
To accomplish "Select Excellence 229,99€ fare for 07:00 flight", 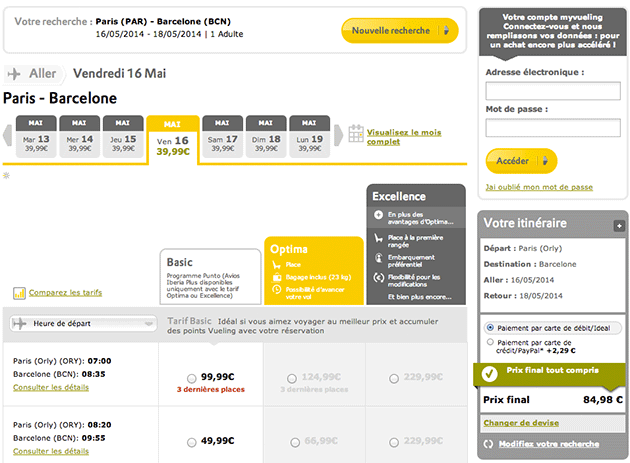I will [x=394, y=378].
